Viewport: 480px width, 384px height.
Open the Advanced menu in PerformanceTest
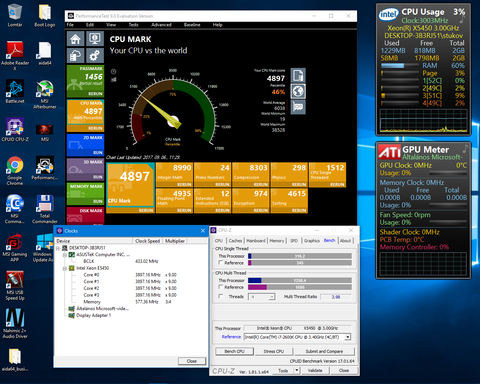coord(161,25)
